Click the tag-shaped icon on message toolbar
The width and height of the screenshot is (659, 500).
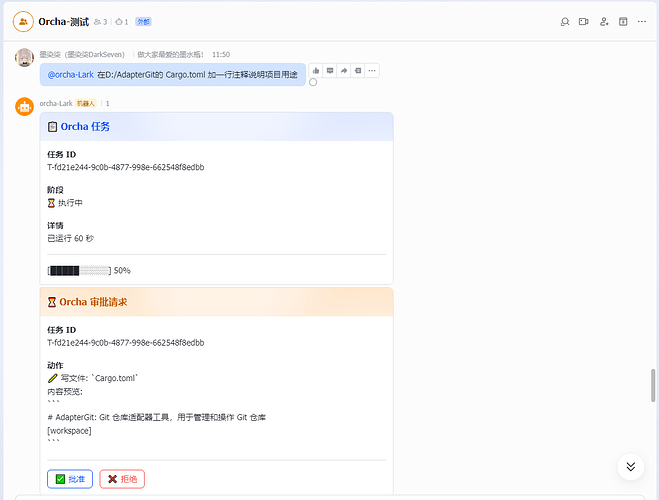(358, 71)
